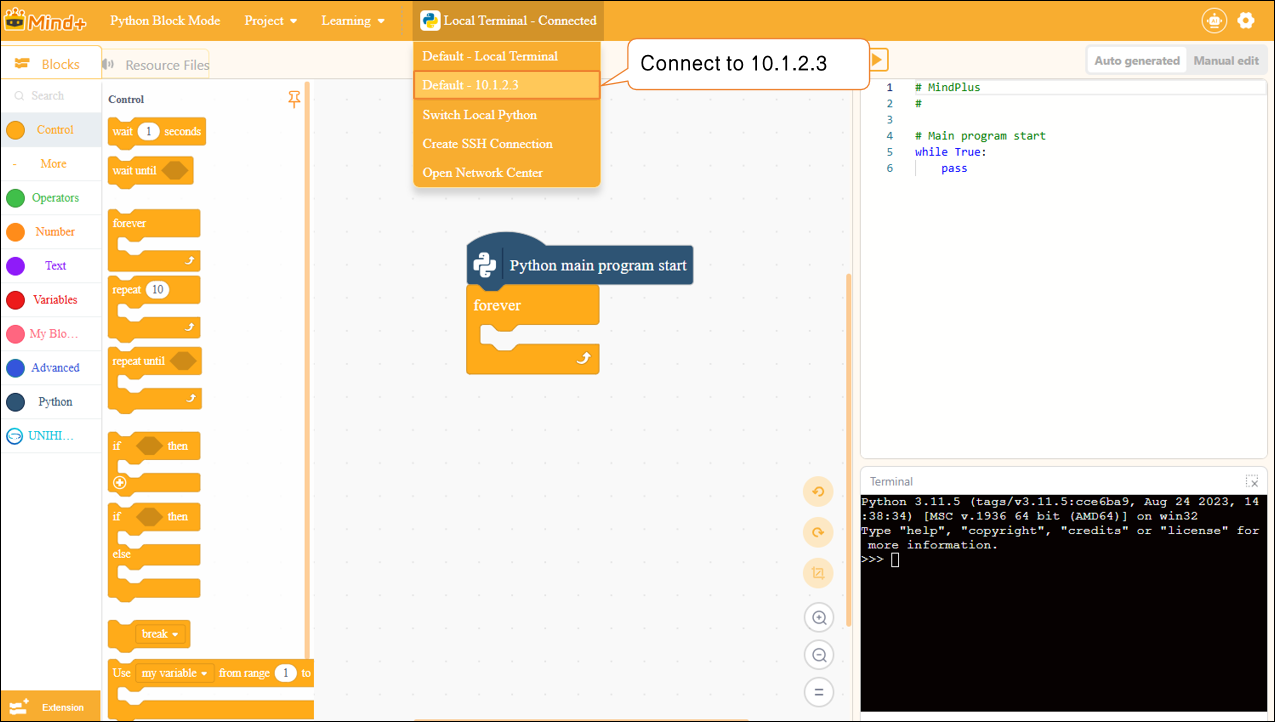Viewport: 1275px width, 722px height.
Task: Expand the Learning dropdown menu
Action: pos(353,20)
